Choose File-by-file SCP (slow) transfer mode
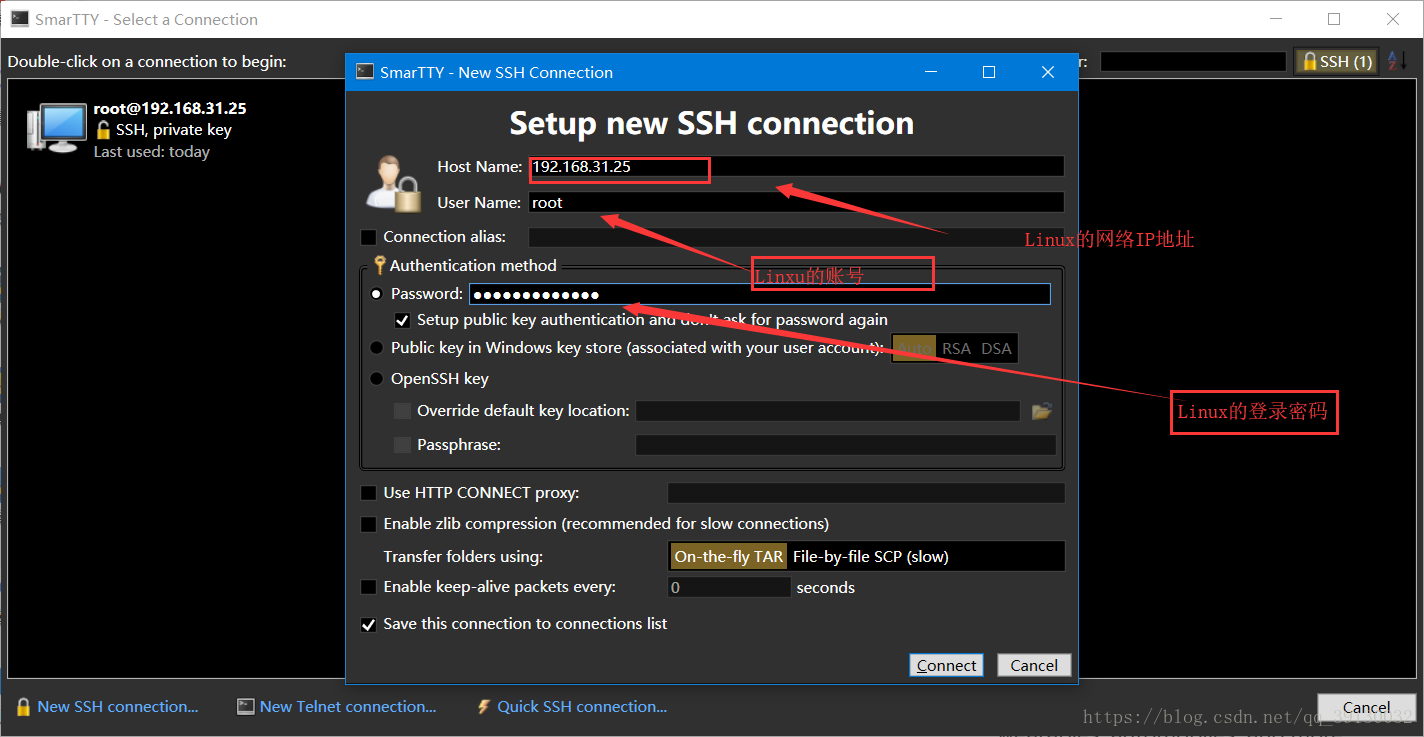 (x=871, y=557)
